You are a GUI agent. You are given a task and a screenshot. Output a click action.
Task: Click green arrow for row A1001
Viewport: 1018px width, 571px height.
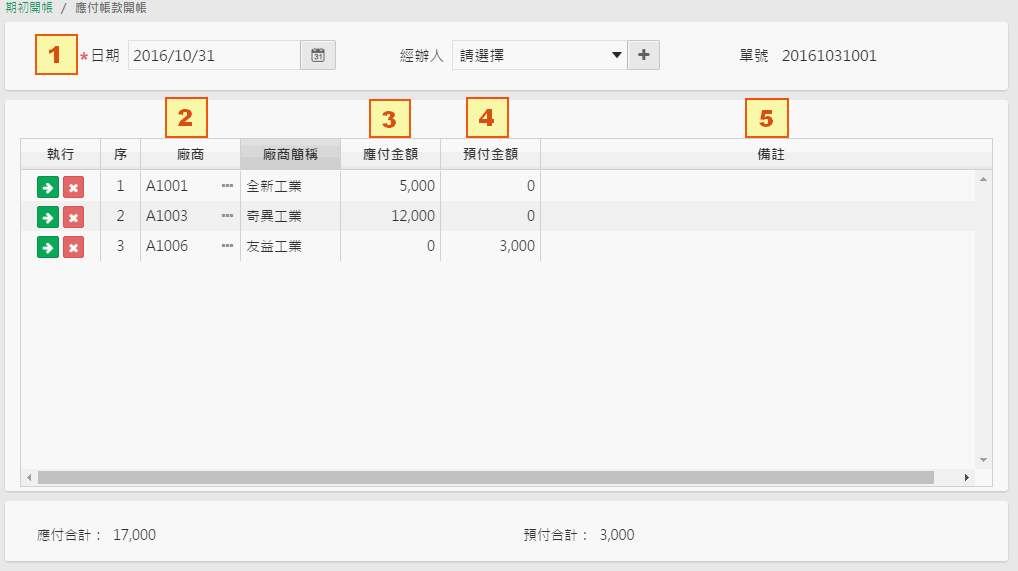[x=48, y=187]
